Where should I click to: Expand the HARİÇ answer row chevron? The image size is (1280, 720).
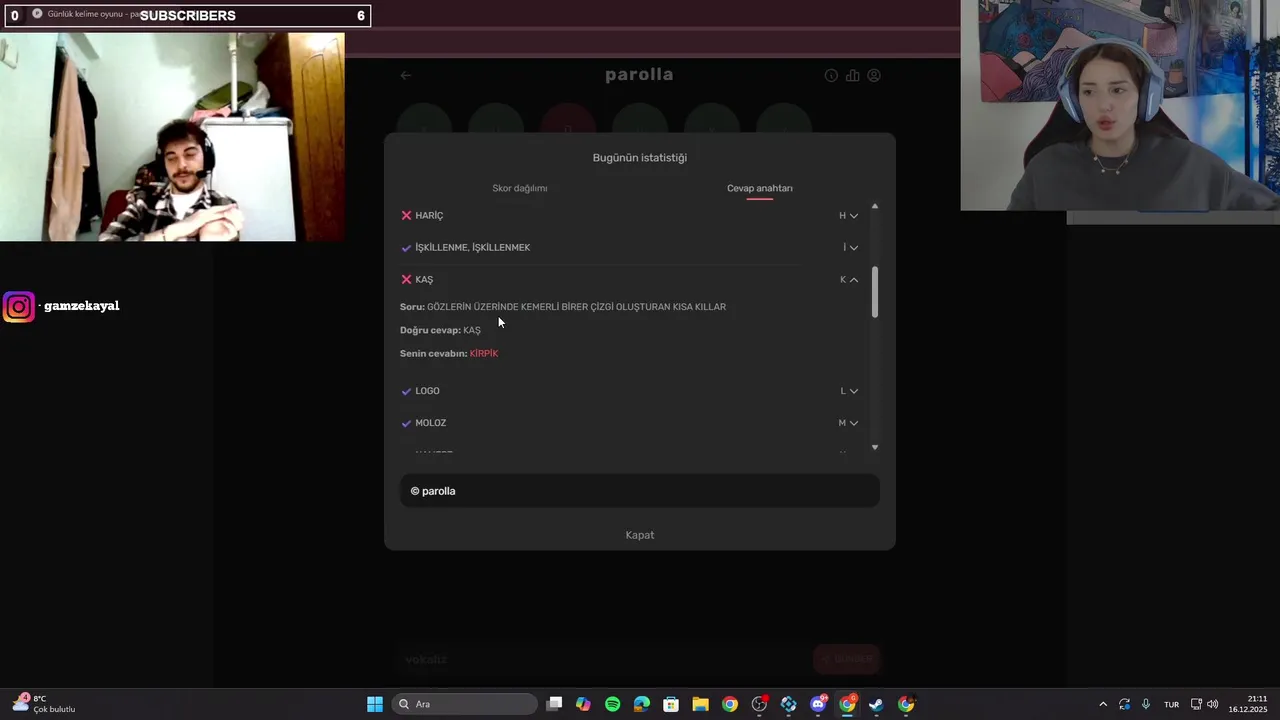tap(854, 216)
